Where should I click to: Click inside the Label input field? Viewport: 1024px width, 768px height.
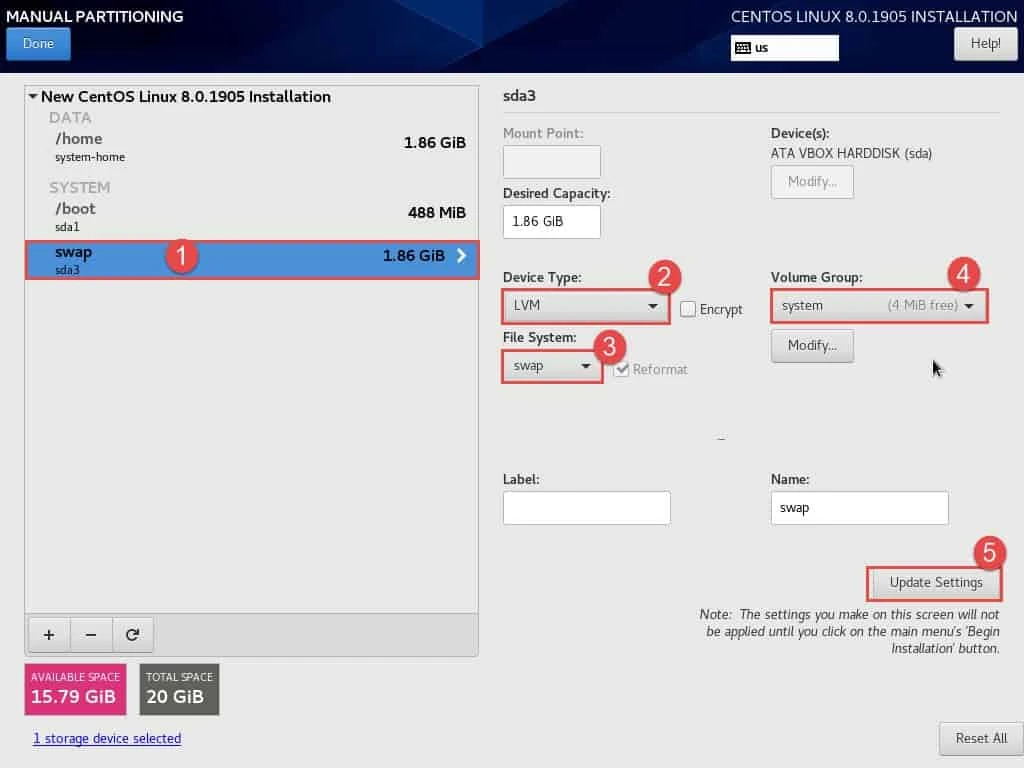click(586, 508)
